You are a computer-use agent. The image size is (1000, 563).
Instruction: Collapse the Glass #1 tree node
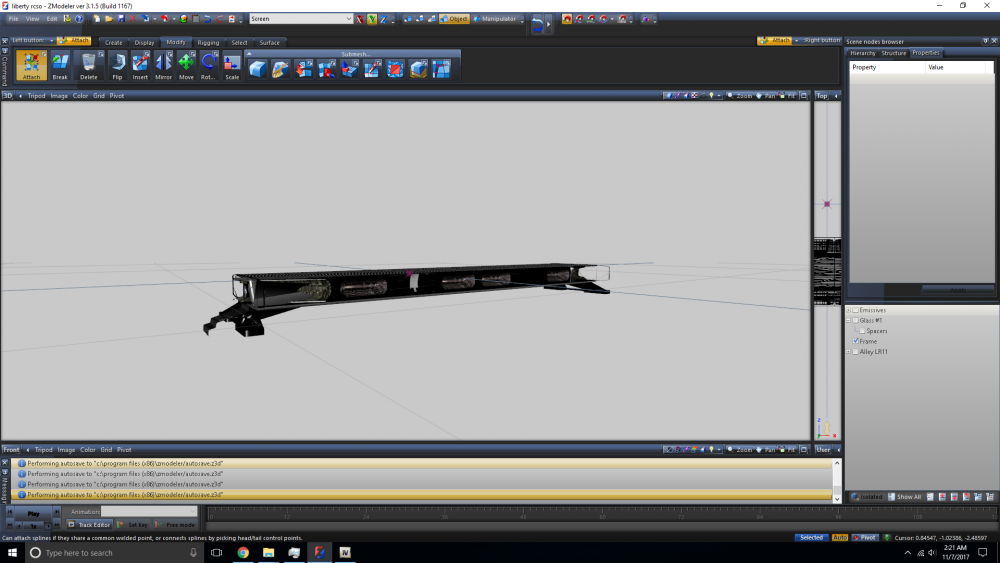(x=848, y=320)
